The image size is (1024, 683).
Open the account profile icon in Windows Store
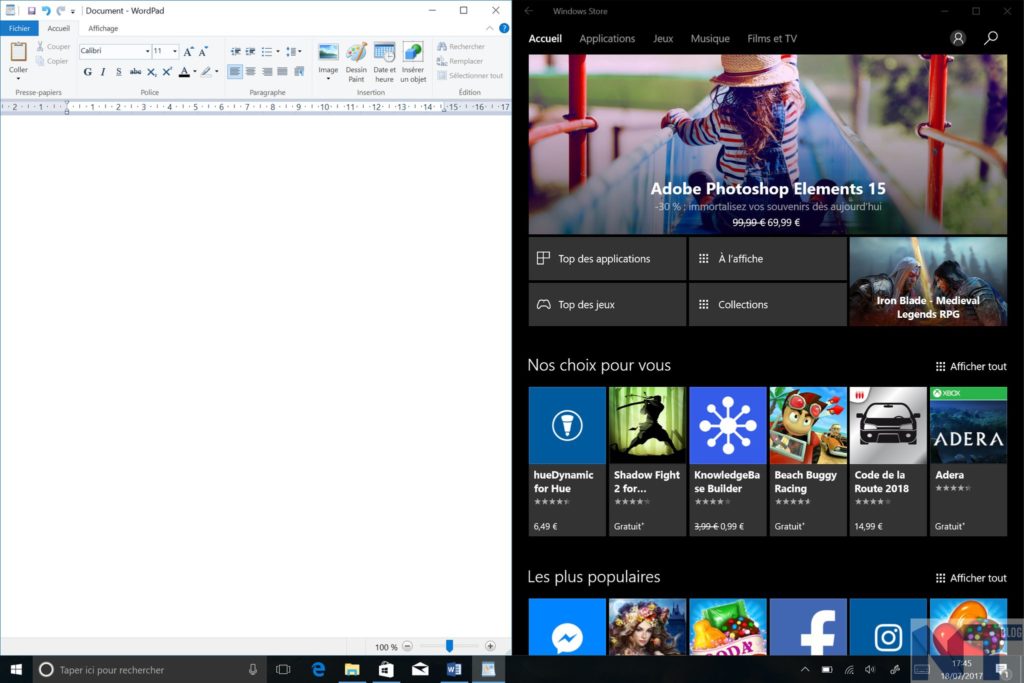(957, 38)
